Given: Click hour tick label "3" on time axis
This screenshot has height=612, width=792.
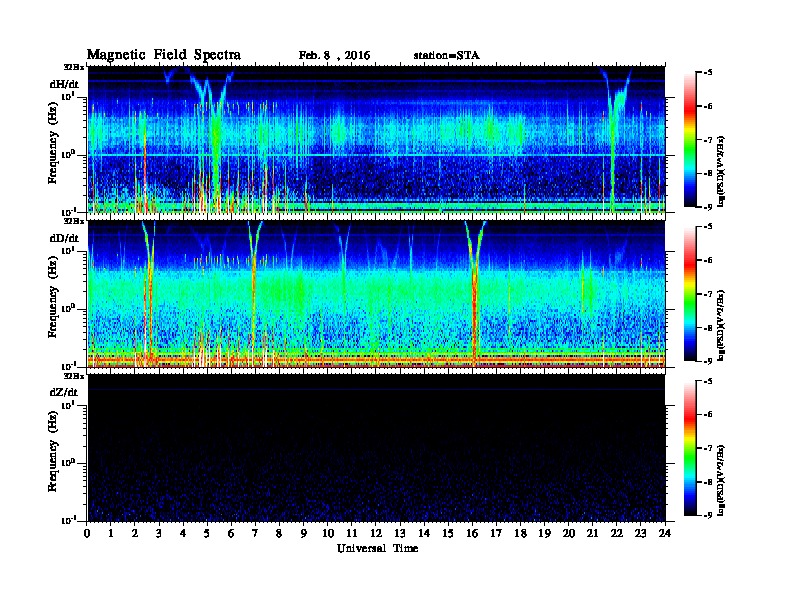Looking at the screenshot, I should [x=159, y=533].
